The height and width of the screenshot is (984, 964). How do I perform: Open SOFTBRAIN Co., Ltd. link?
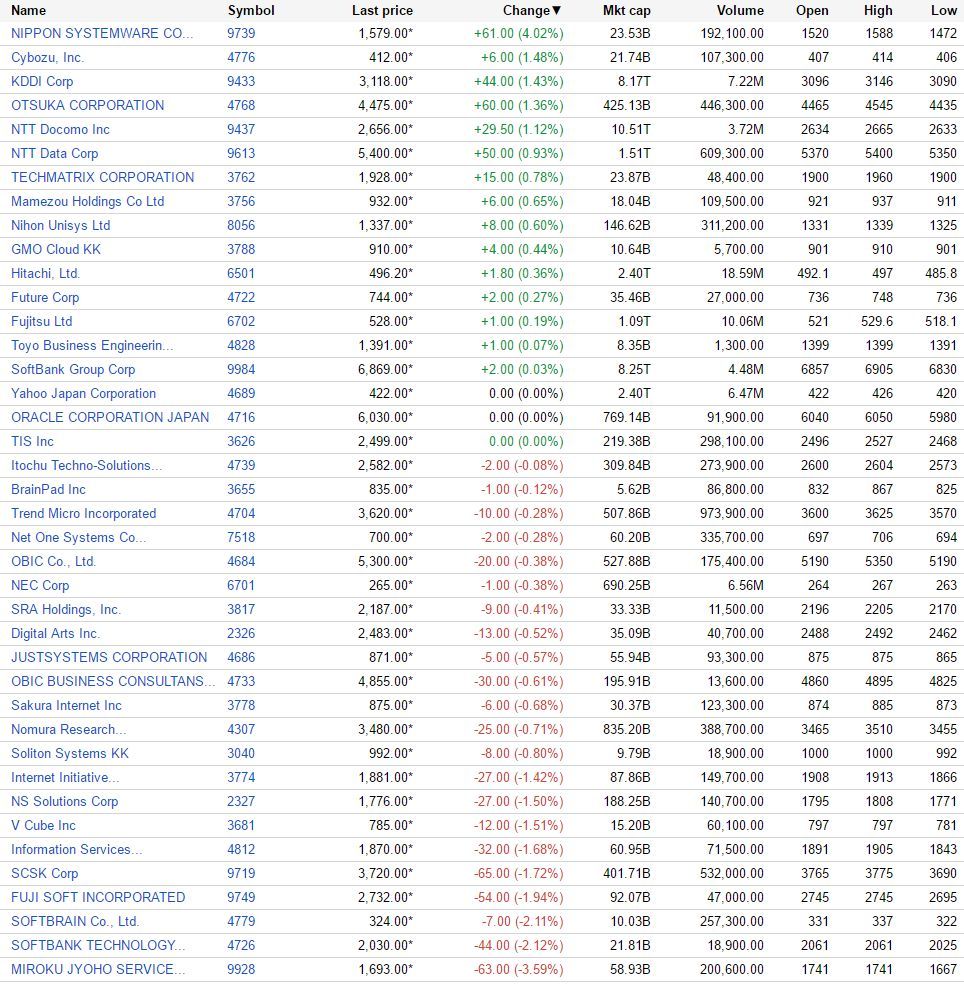(x=75, y=922)
